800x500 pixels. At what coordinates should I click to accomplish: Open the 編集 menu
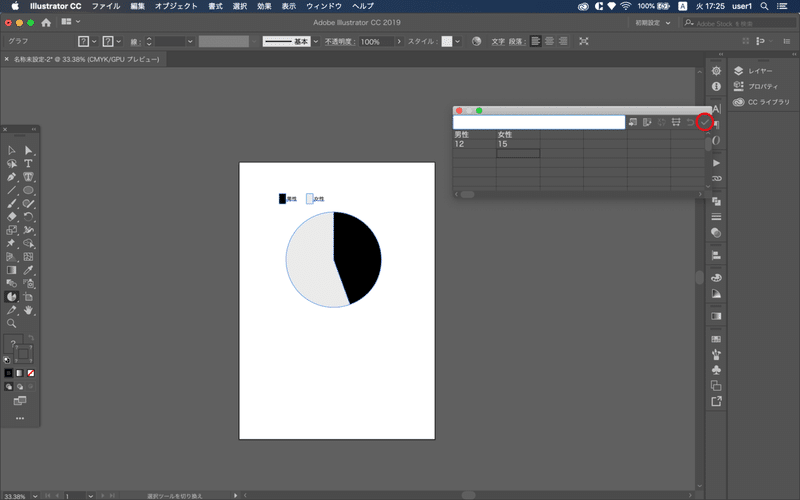137,6
